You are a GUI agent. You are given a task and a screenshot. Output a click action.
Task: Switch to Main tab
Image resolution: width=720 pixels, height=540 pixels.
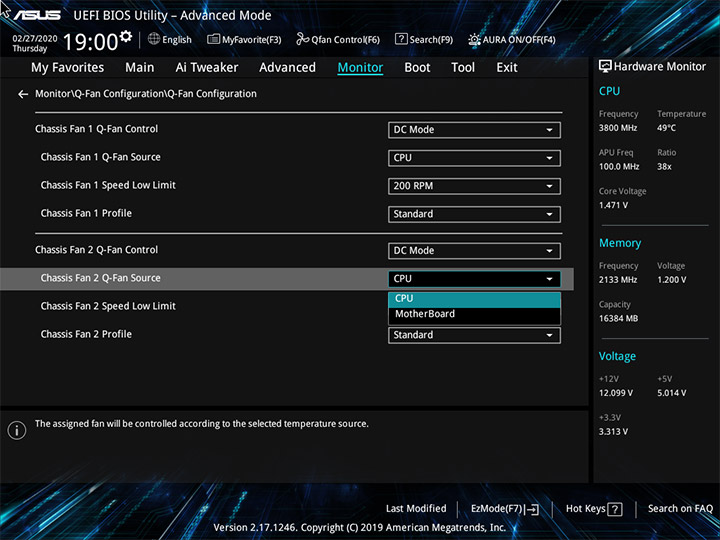[140, 68]
